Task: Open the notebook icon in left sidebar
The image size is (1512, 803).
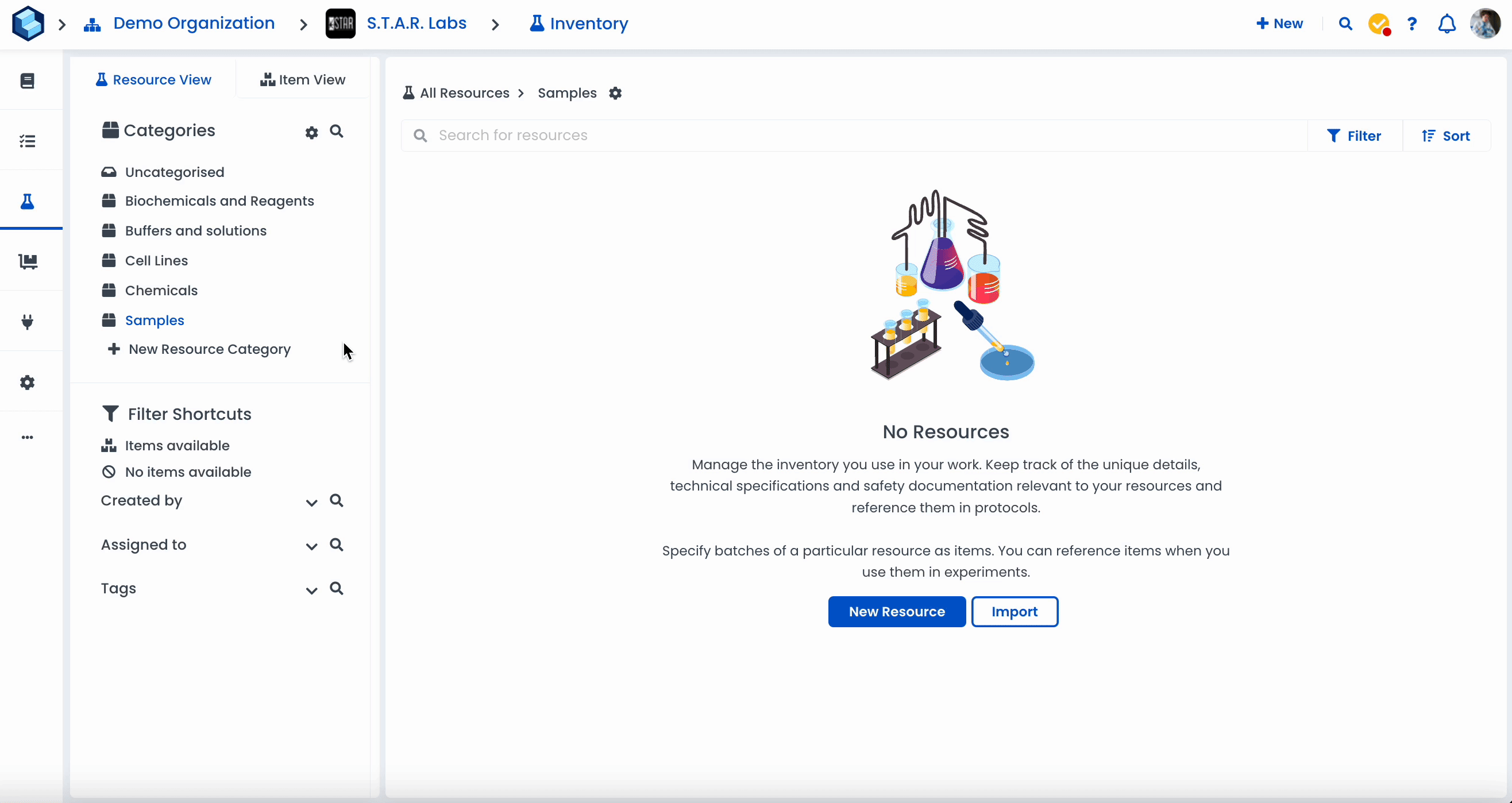Action: point(28,80)
